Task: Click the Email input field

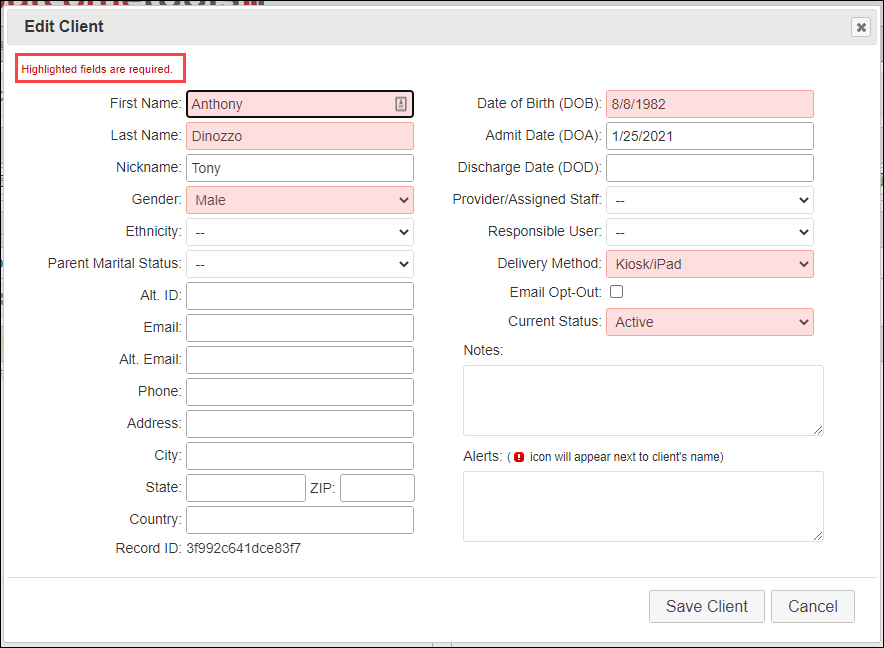Action: 300,328
